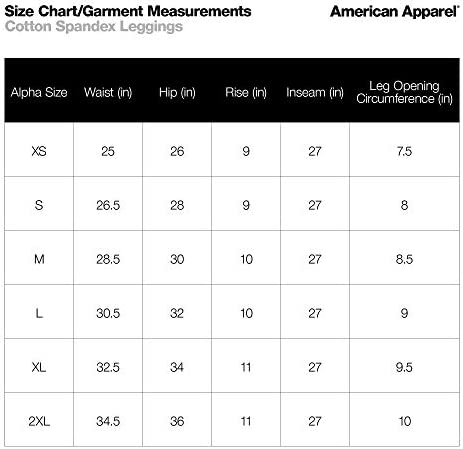Select the 2XL size row label
The height and width of the screenshot is (449, 463).
pos(39,421)
